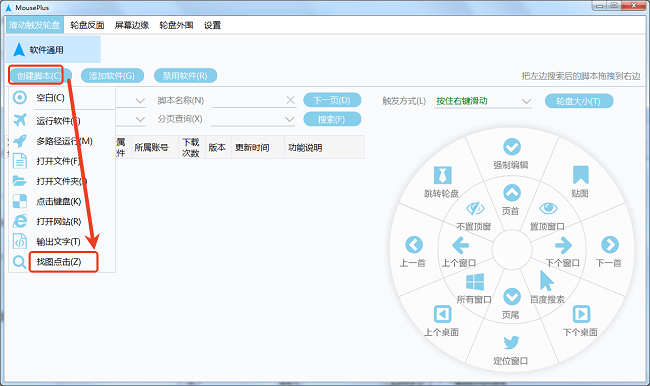Switch to the 屏幕边缘 tab
650x386 pixels.
(132, 25)
